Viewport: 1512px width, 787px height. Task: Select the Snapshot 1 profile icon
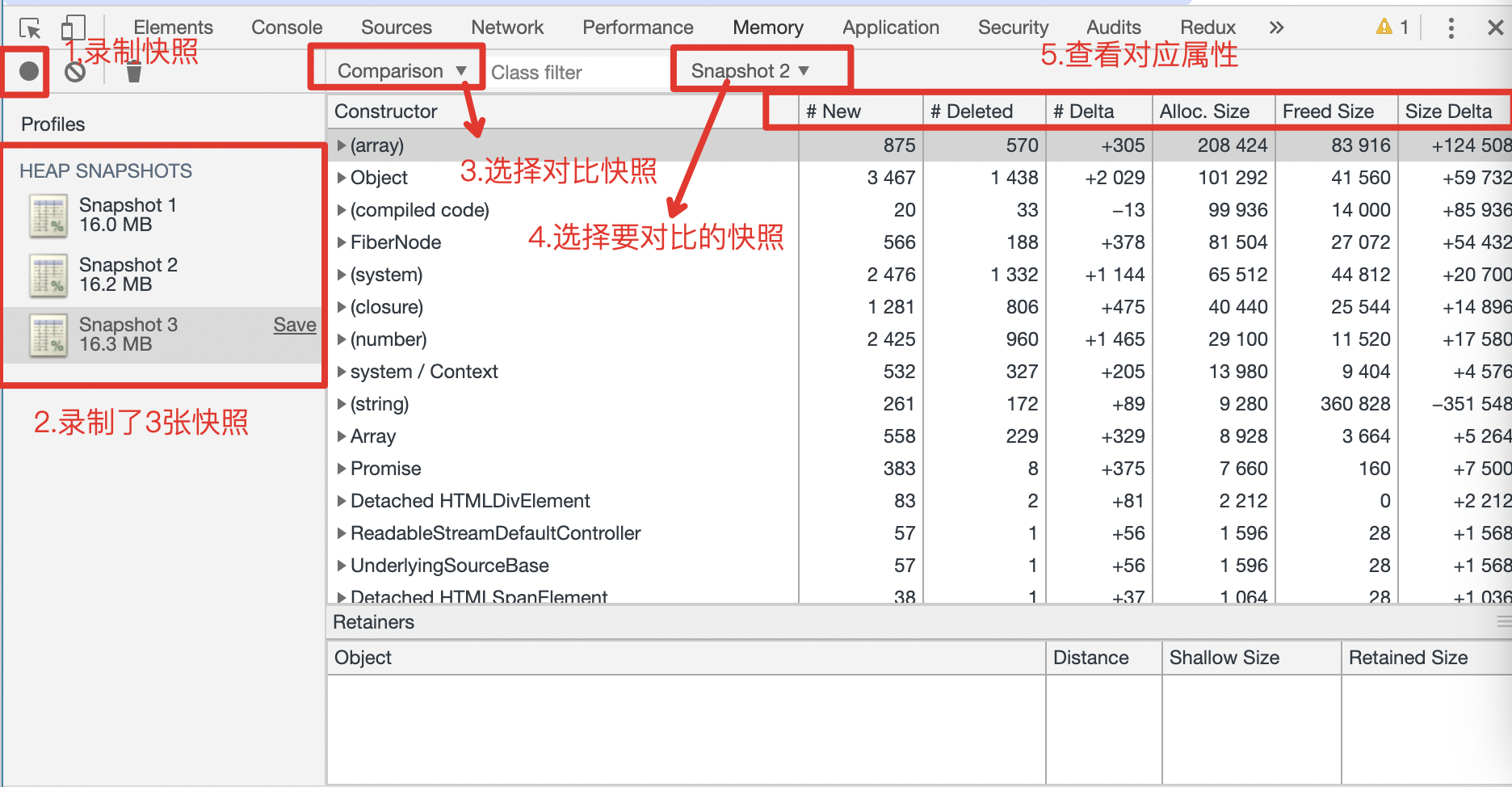tap(48, 216)
